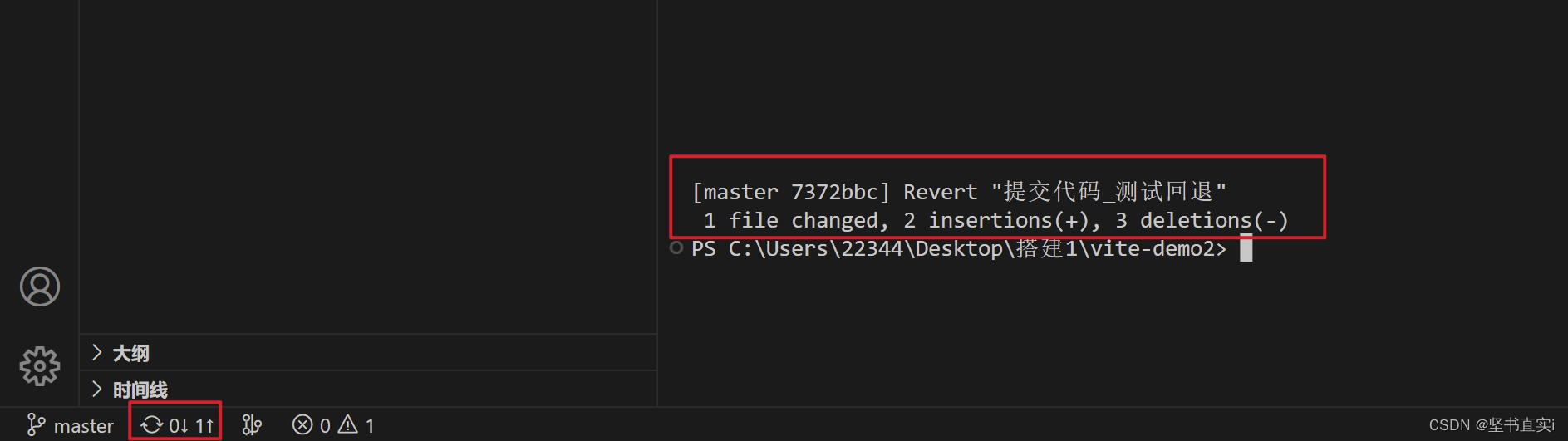This screenshot has width=1568, height=441.
Task: Open the Accounts menu icon
Action: click(x=40, y=287)
